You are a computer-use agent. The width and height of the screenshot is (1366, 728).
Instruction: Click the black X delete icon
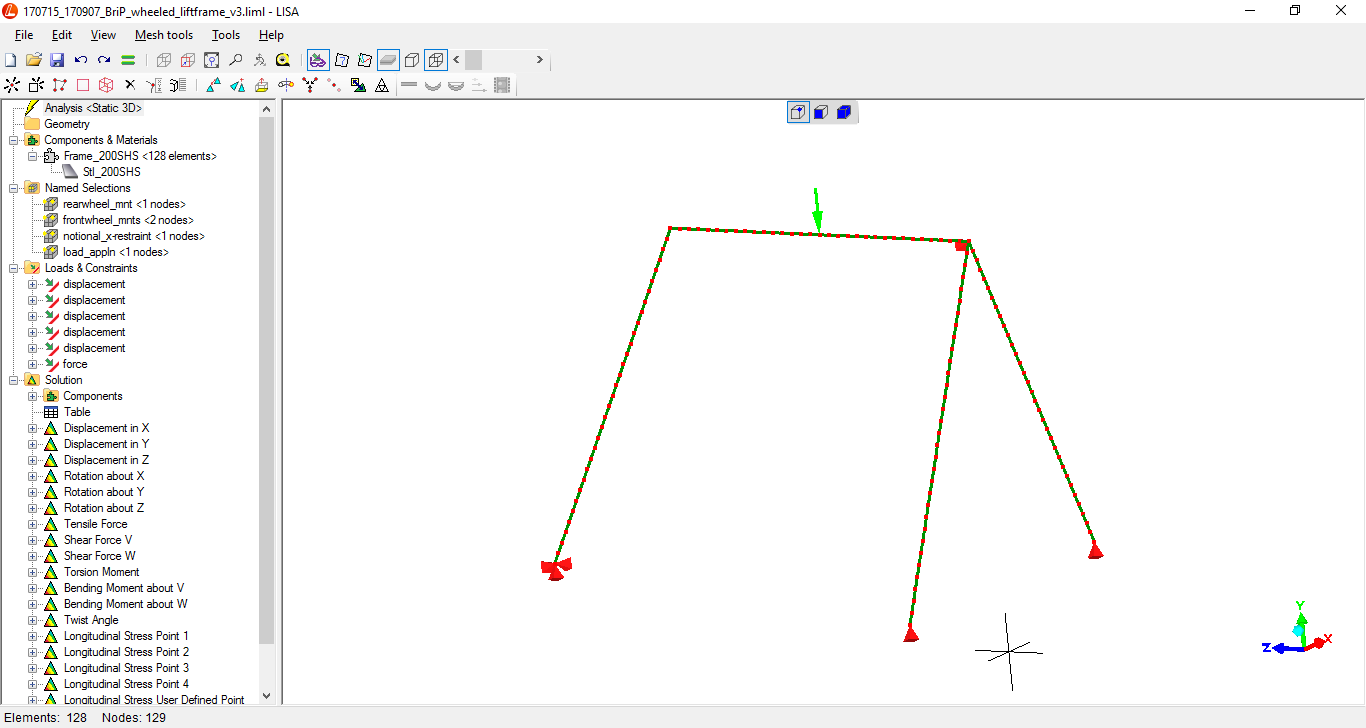coord(129,85)
